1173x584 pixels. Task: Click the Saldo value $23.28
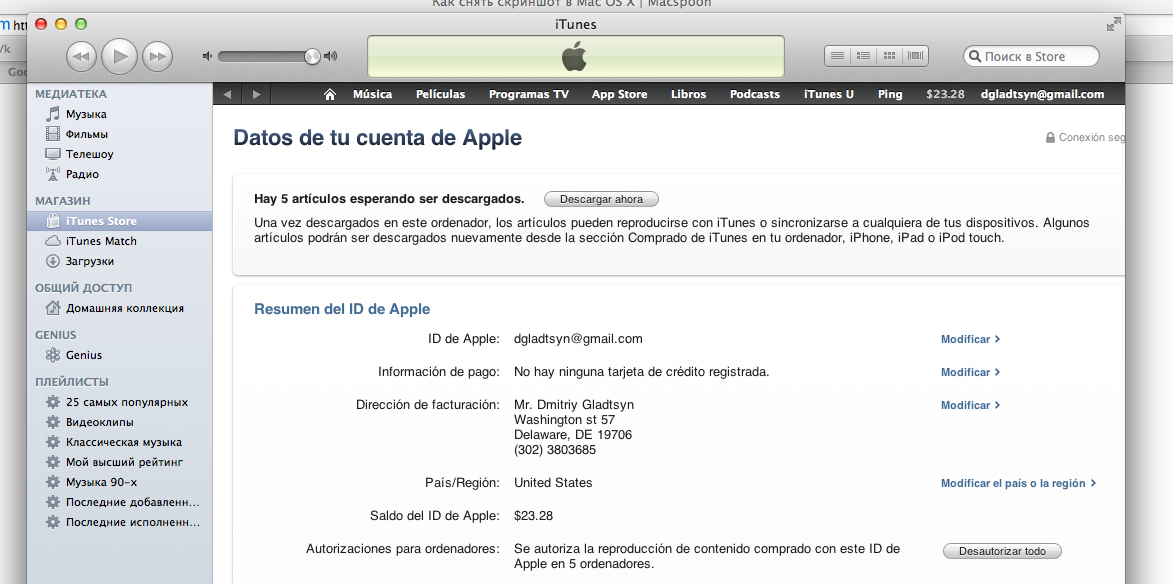[533, 516]
